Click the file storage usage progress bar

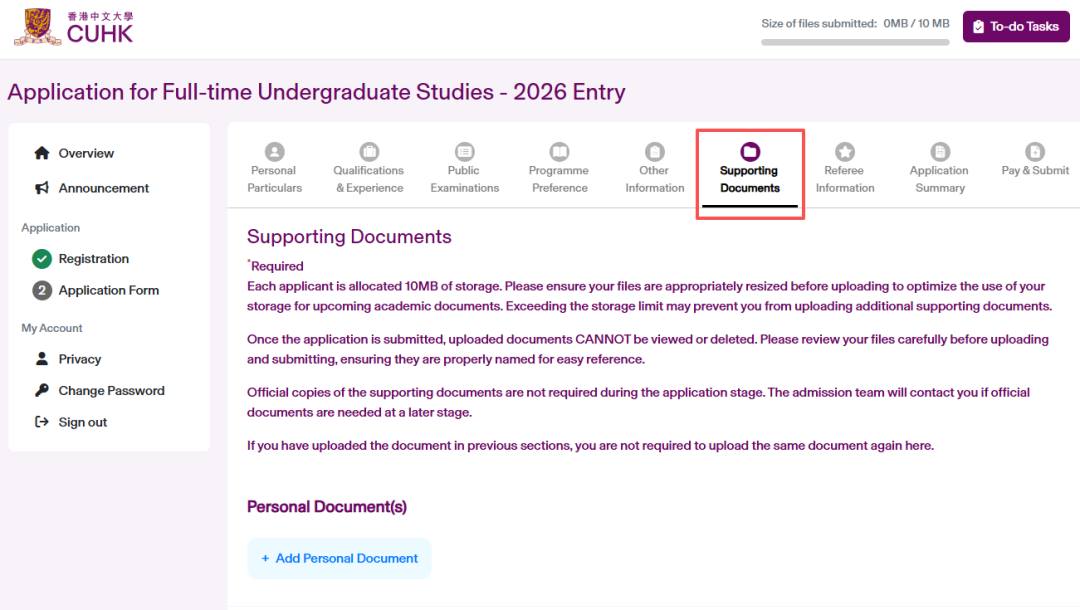[855, 42]
